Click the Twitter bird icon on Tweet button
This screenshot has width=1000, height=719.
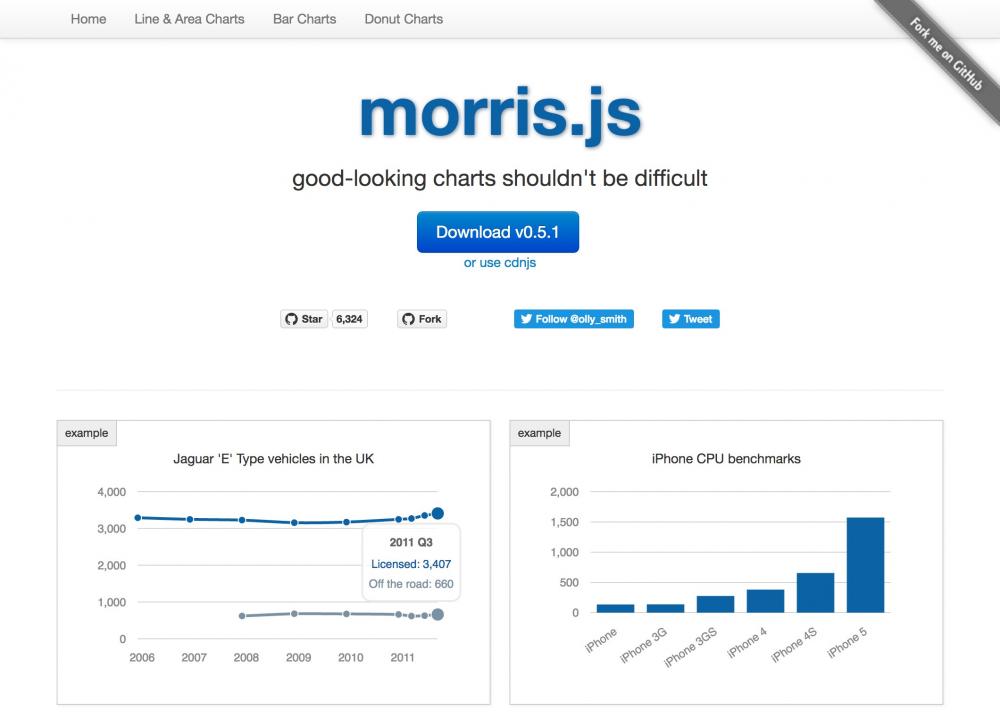673,318
